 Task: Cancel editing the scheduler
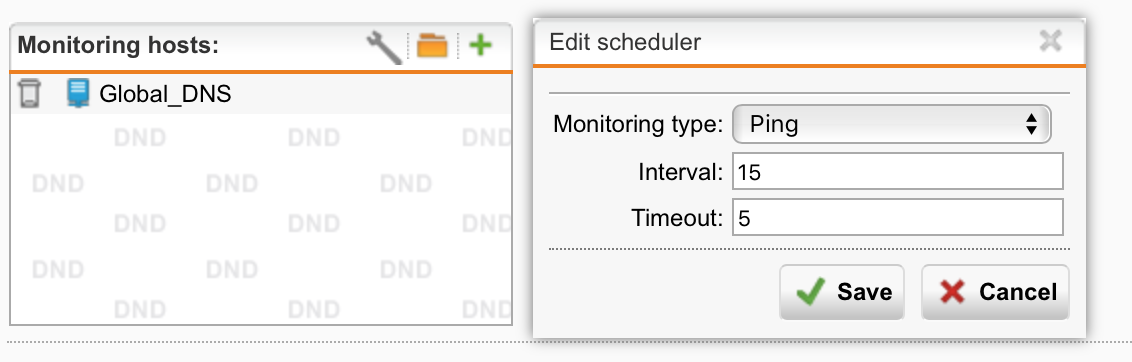click(995, 292)
